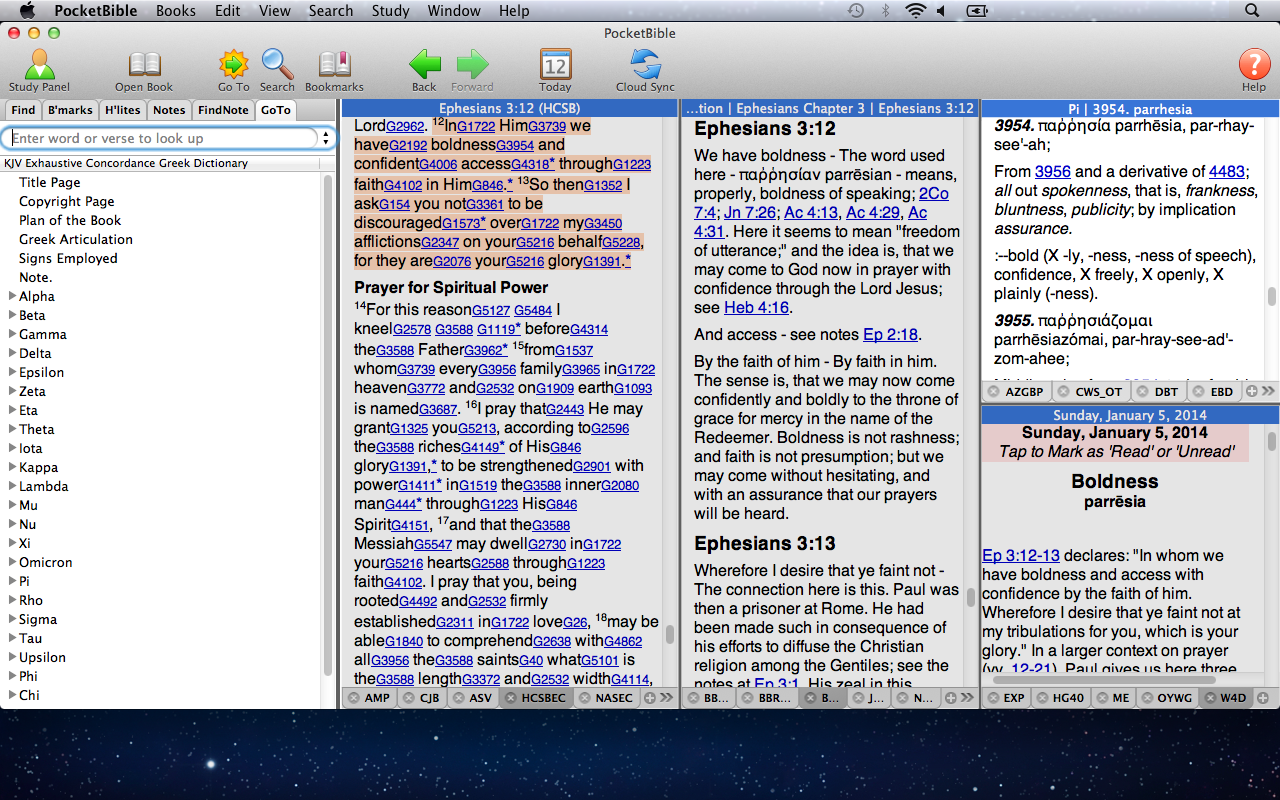The height and width of the screenshot is (800, 1280).
Task: Open the Apple menu
Action: [27, 11]
